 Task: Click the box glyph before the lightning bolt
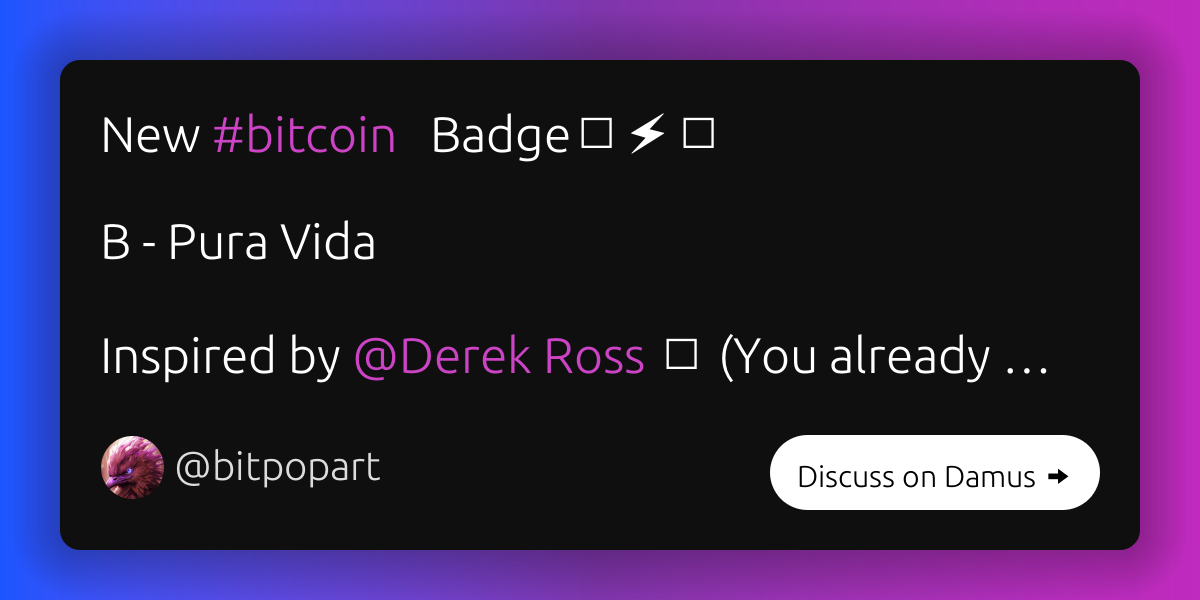pyautogui.click(x=596, y=134)
